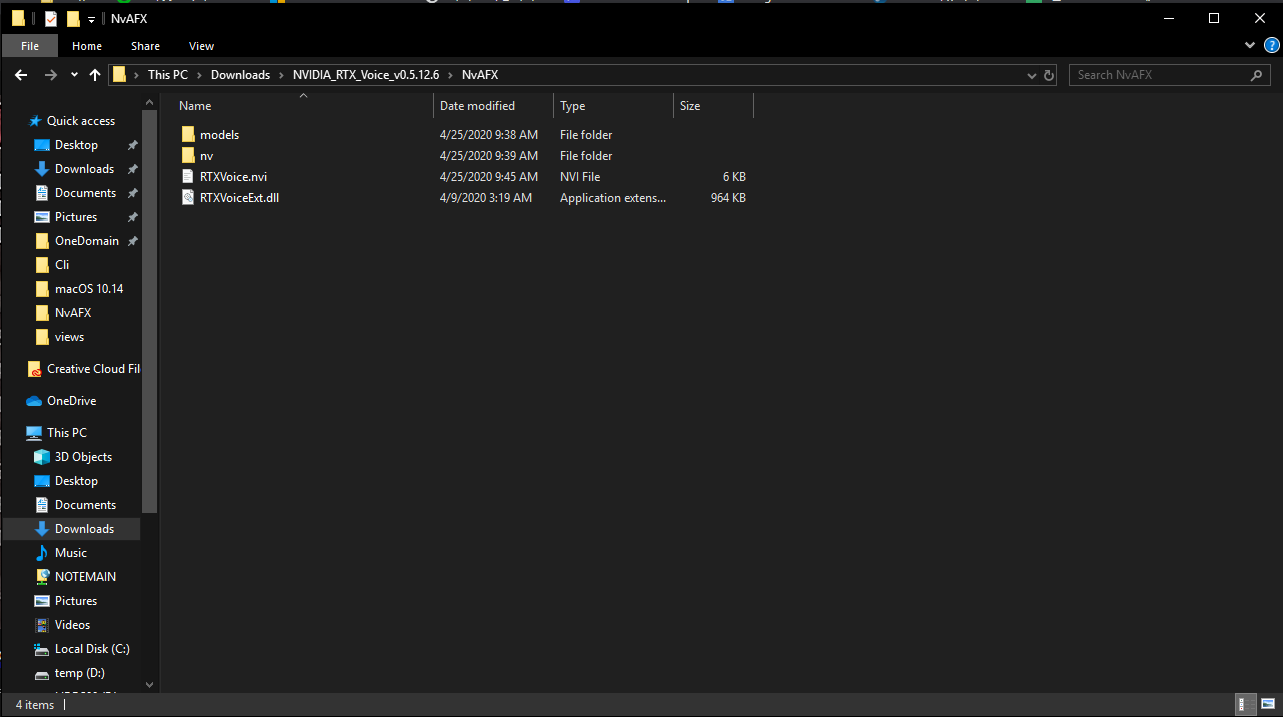This screenshot has width=1283, height=717.
Task: Open 3D Objects under This PC
Action: (x=83, y=457)
